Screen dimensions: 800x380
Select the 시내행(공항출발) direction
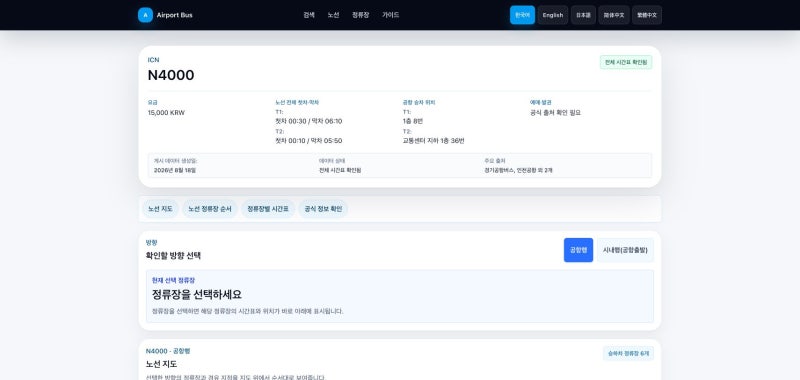pos(625,250)
